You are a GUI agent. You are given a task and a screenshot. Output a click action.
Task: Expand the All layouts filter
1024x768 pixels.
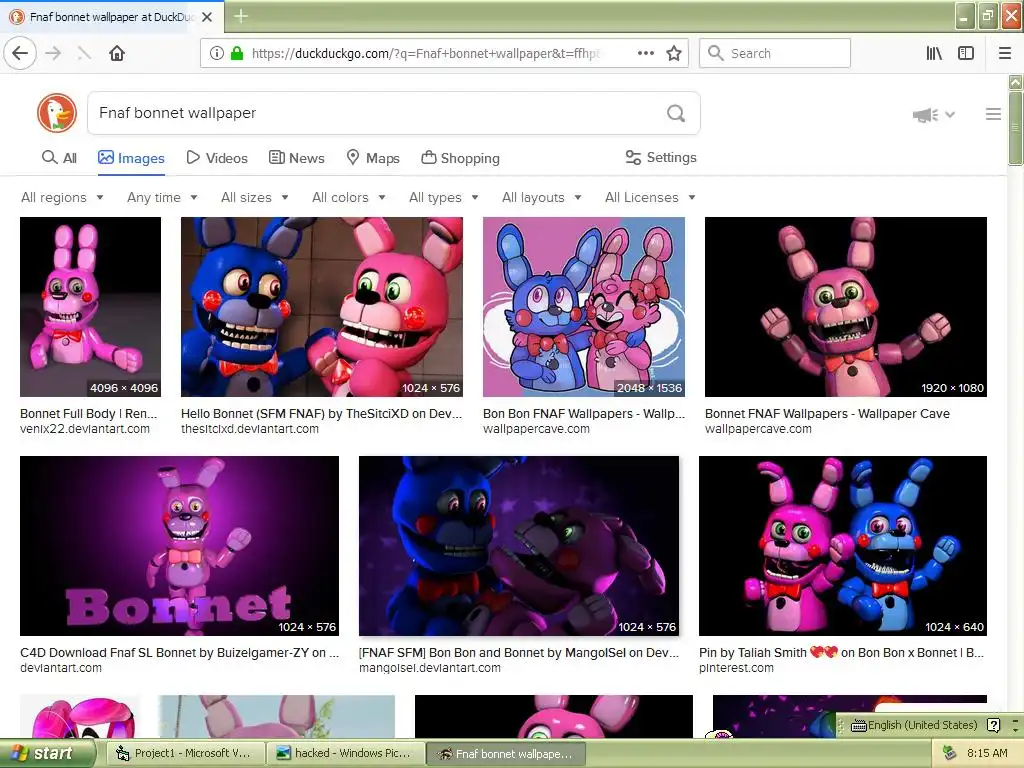(541, 197)
